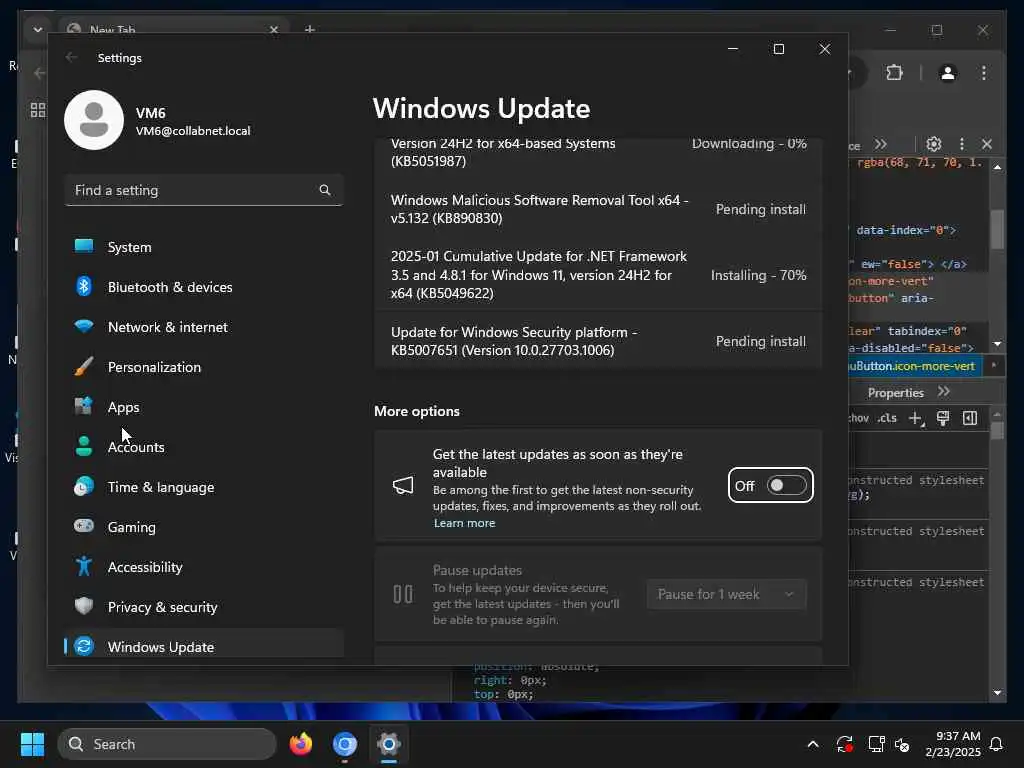Screen dimensions: 1024x768
Task: Focus the Find a setting search box
Action: tap(204, 190)
